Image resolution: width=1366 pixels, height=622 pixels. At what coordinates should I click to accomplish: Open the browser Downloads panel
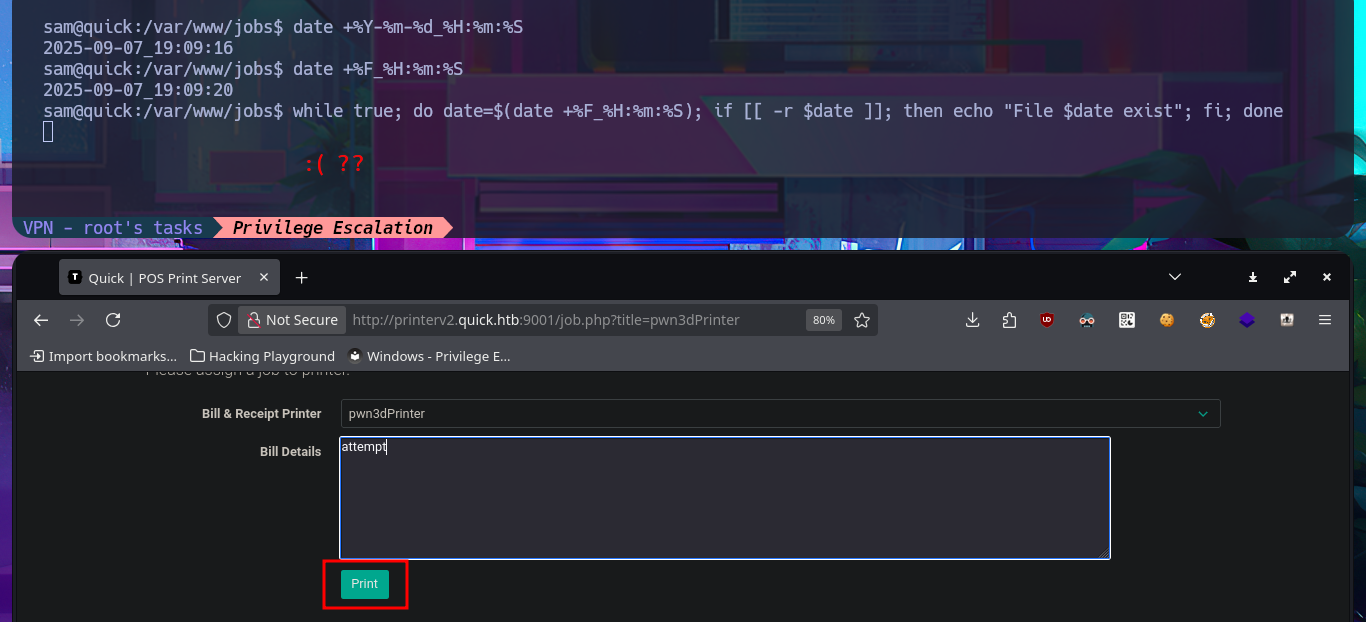click(x=972, y=320)
